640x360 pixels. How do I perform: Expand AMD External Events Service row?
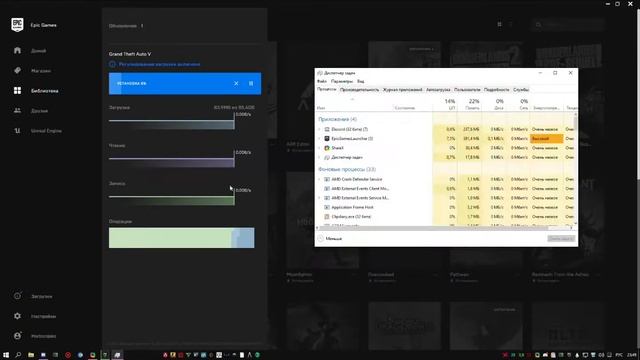click(320, 198)
